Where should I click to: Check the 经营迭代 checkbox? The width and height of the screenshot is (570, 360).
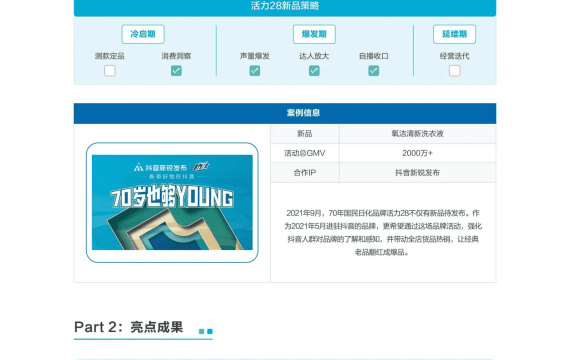click(x=454, y=71)
